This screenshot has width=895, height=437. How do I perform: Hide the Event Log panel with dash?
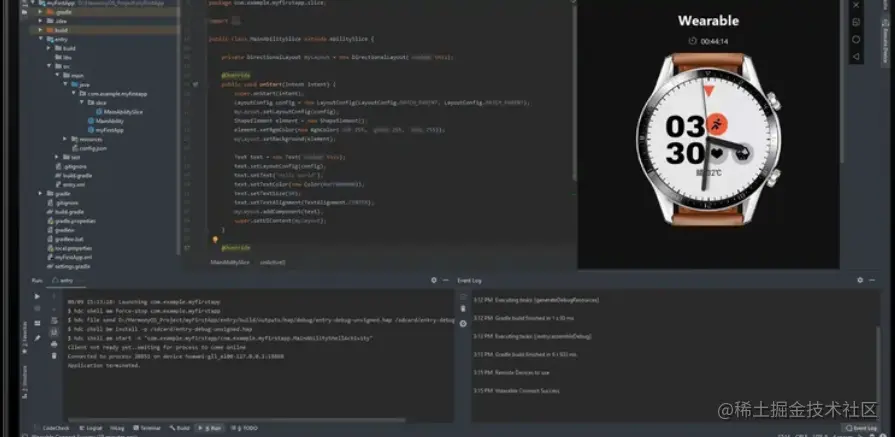pos(872,280)
